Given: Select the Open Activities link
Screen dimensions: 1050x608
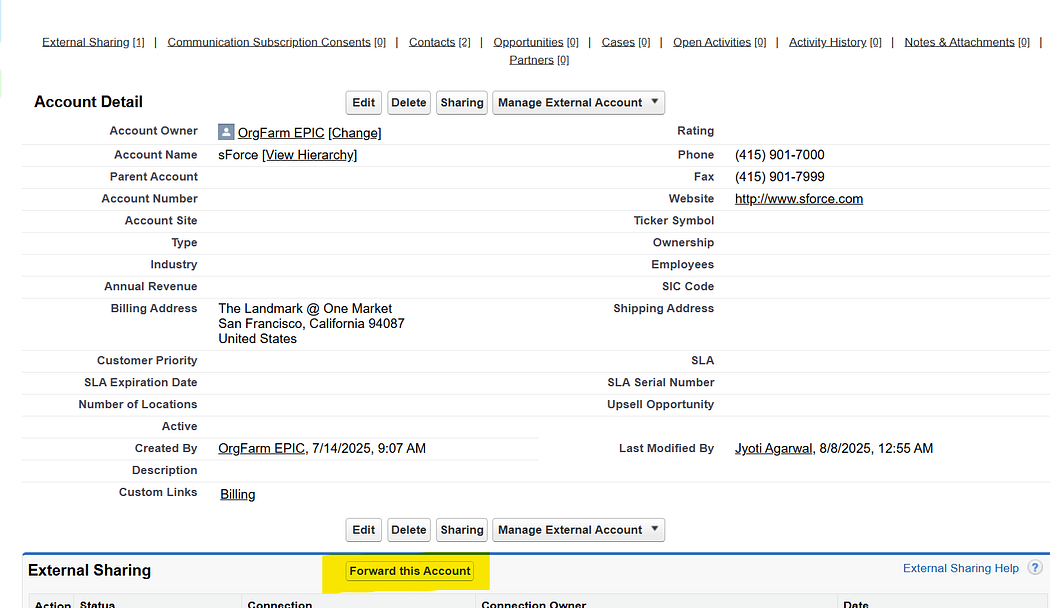Looking at the screenshot, I should click(711, 42).
